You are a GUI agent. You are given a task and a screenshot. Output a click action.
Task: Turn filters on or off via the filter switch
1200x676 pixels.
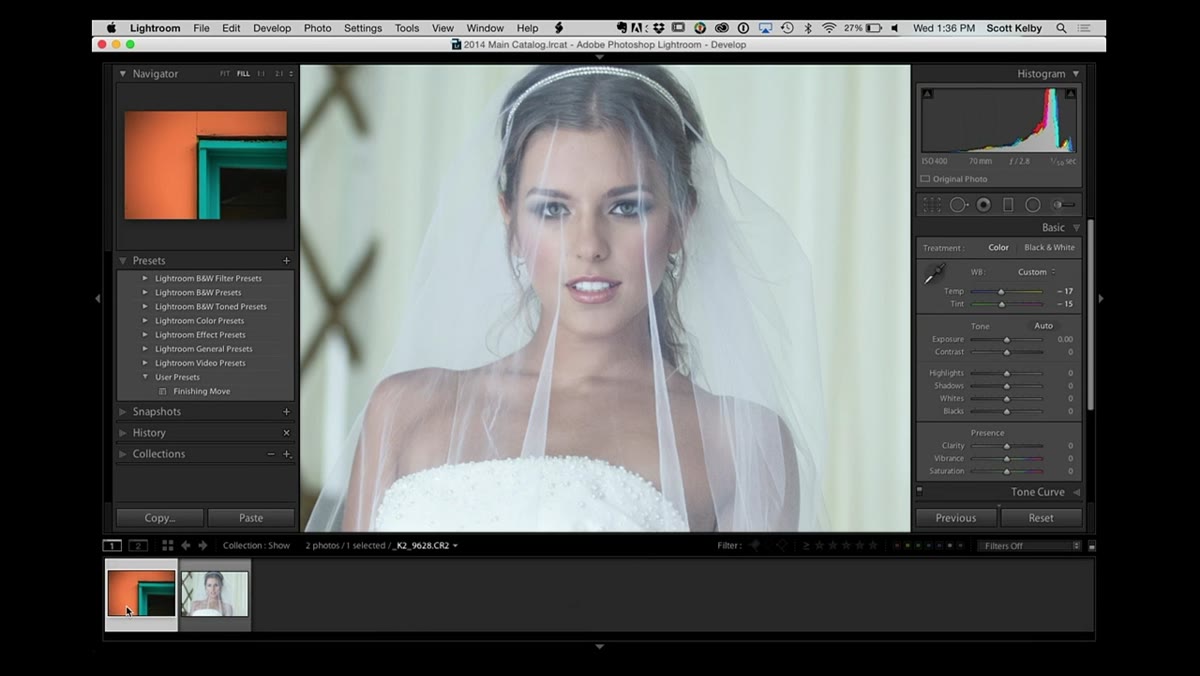click(1091, 546)
